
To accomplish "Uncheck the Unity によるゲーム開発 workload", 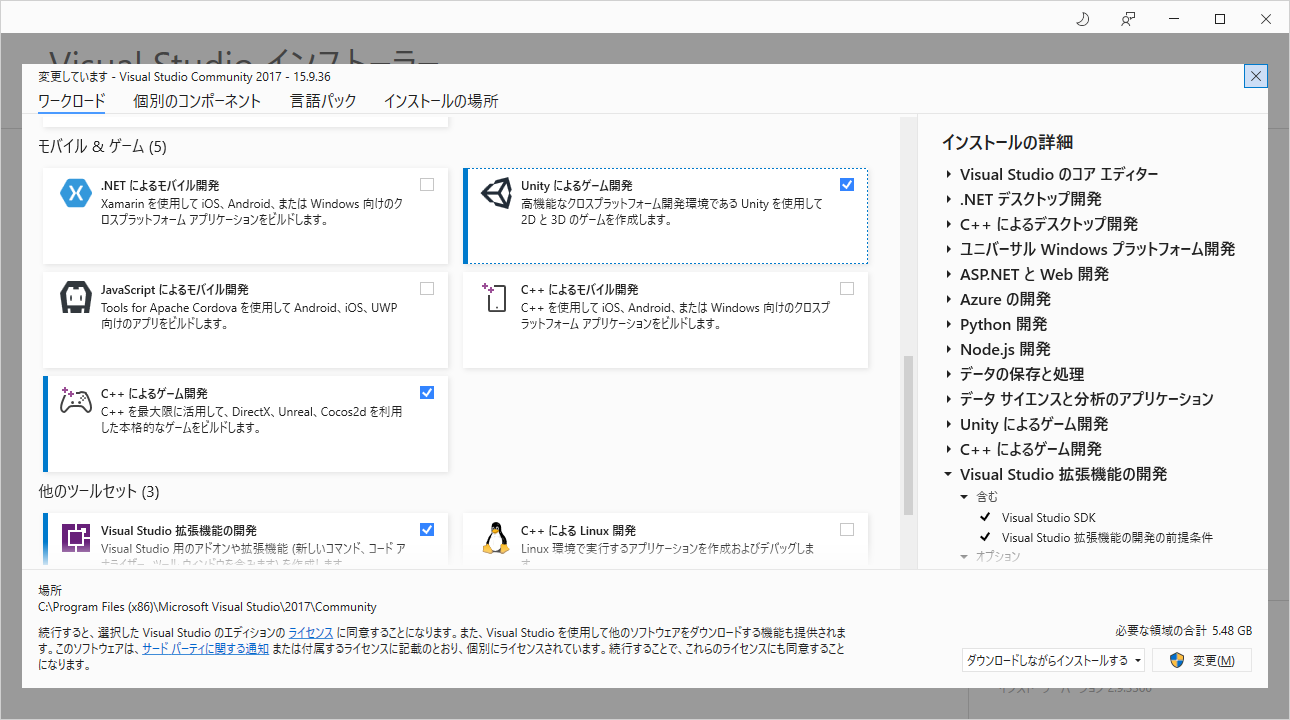I will [847, 184].
